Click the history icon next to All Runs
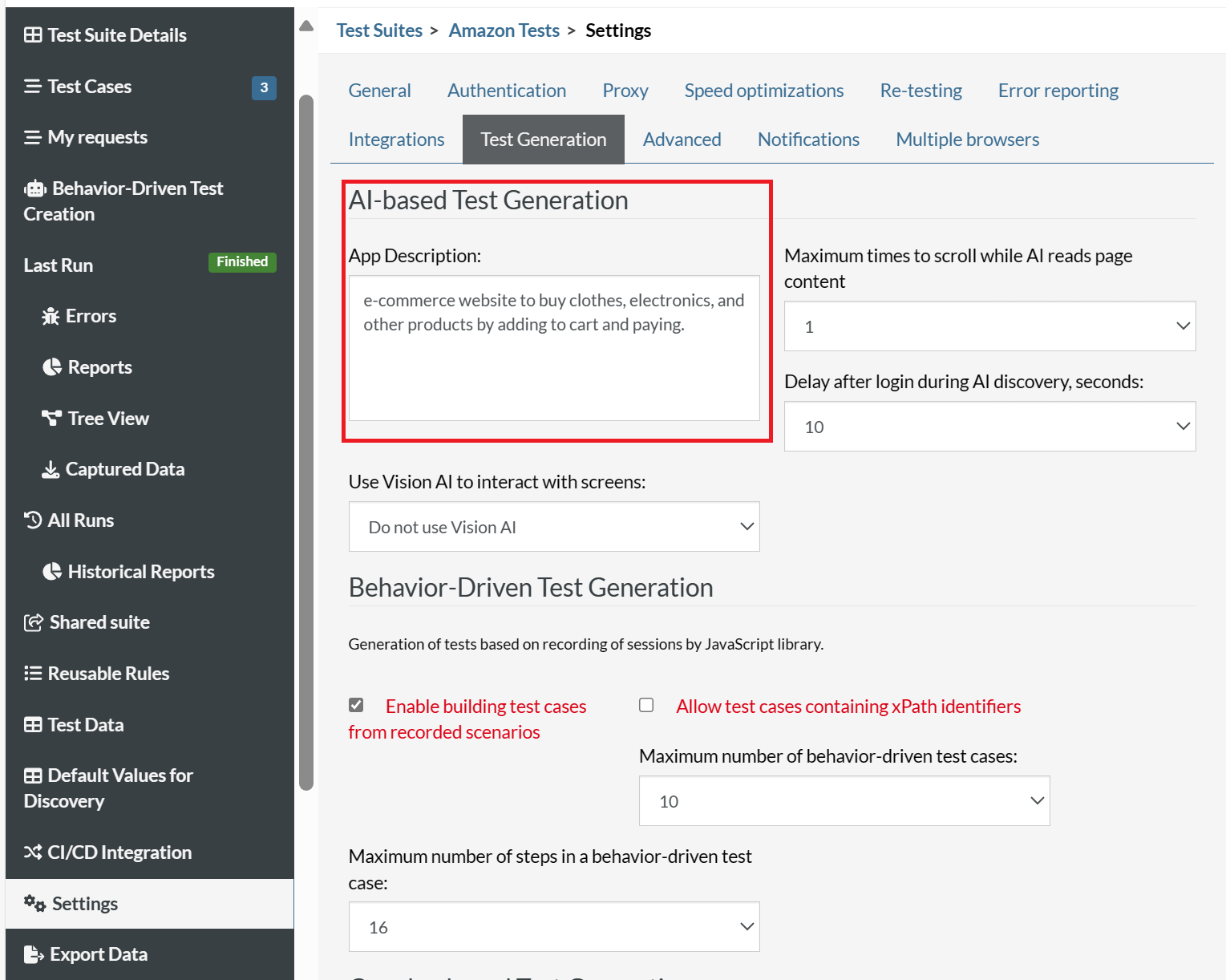 (33, 520)
